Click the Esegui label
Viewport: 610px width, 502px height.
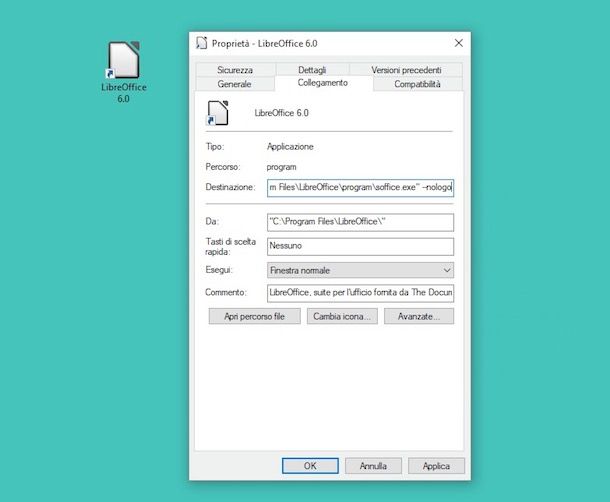(x=219, y=270)
